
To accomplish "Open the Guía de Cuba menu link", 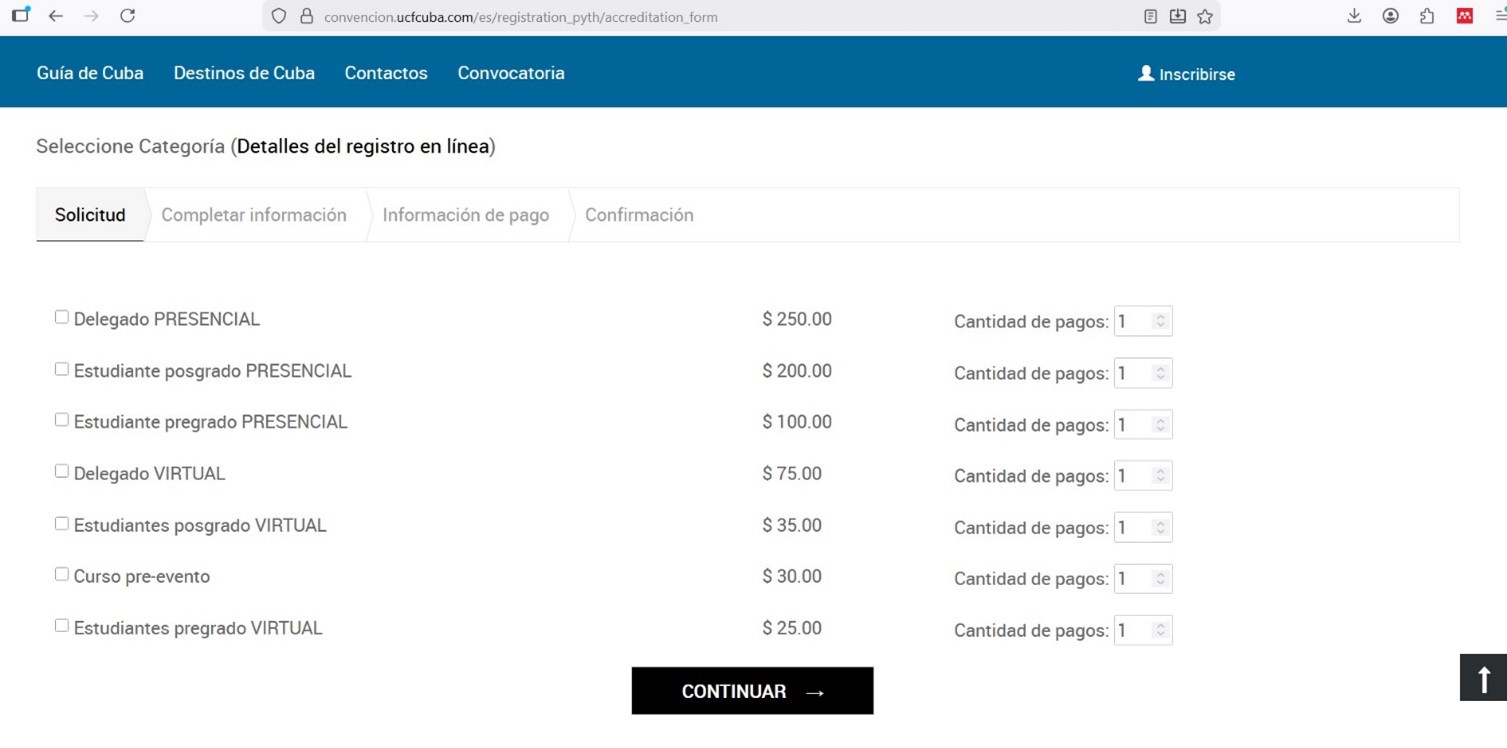I will 90,73.
